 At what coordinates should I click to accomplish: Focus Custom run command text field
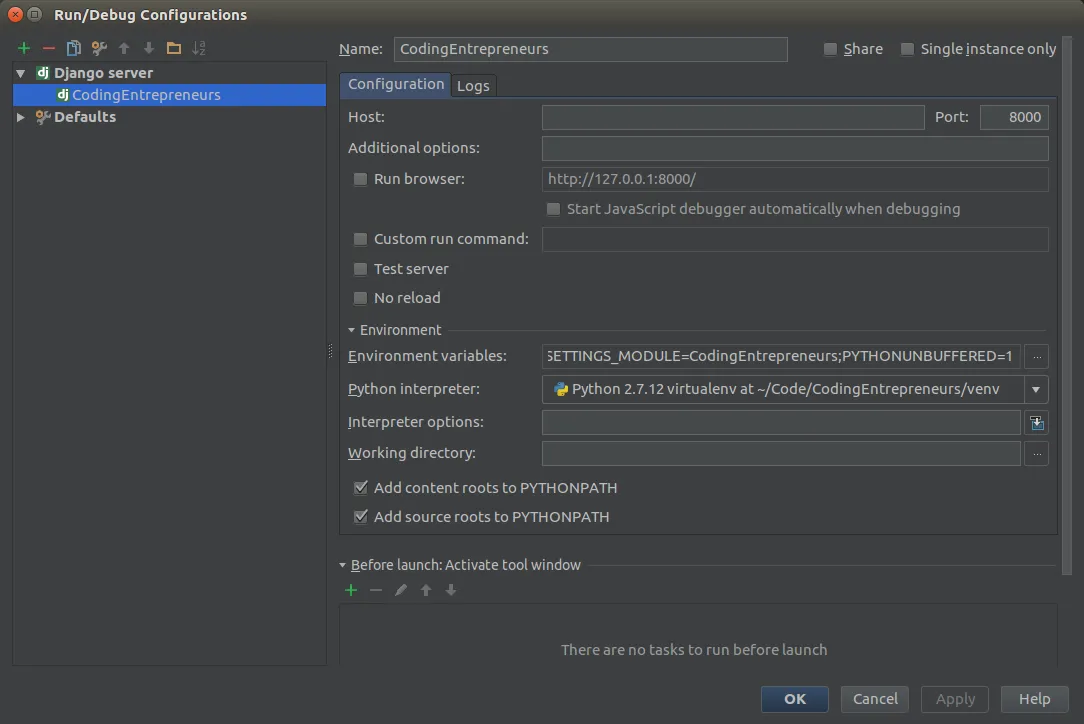795,239
